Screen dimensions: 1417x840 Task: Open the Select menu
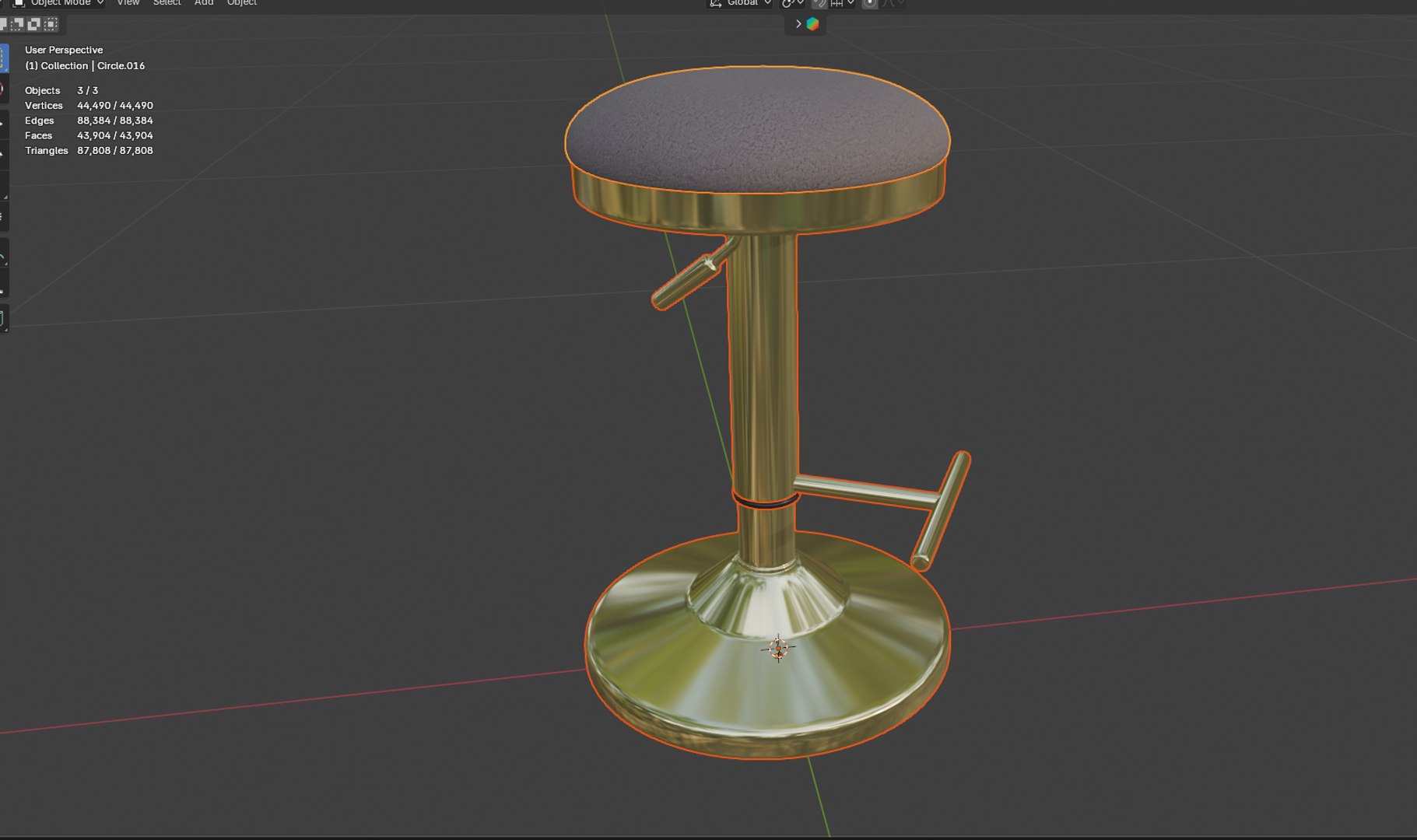(x=167, y=3)
